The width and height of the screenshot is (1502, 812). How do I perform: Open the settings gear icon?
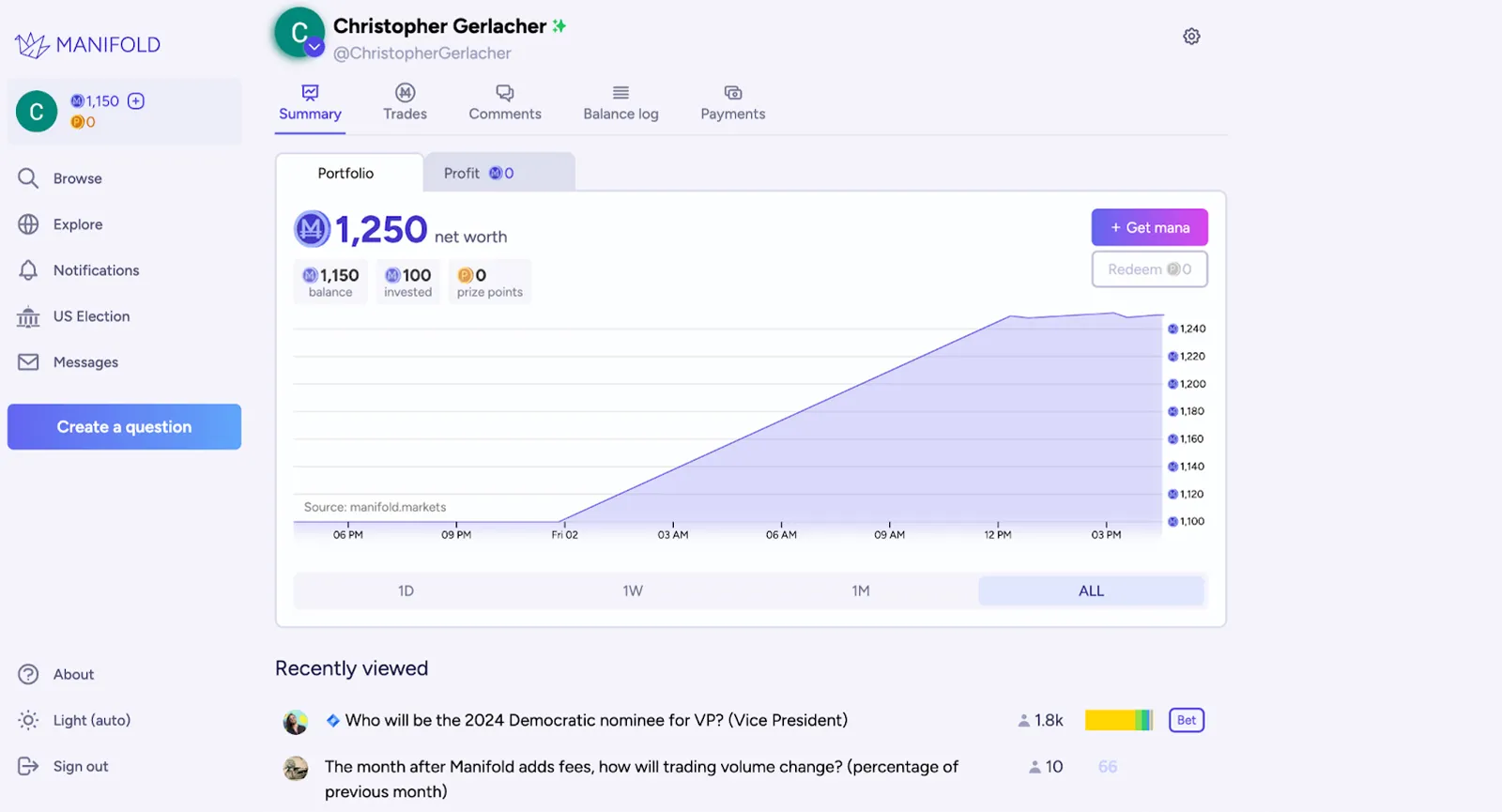pyautogui.click(x=1191, y=37)
